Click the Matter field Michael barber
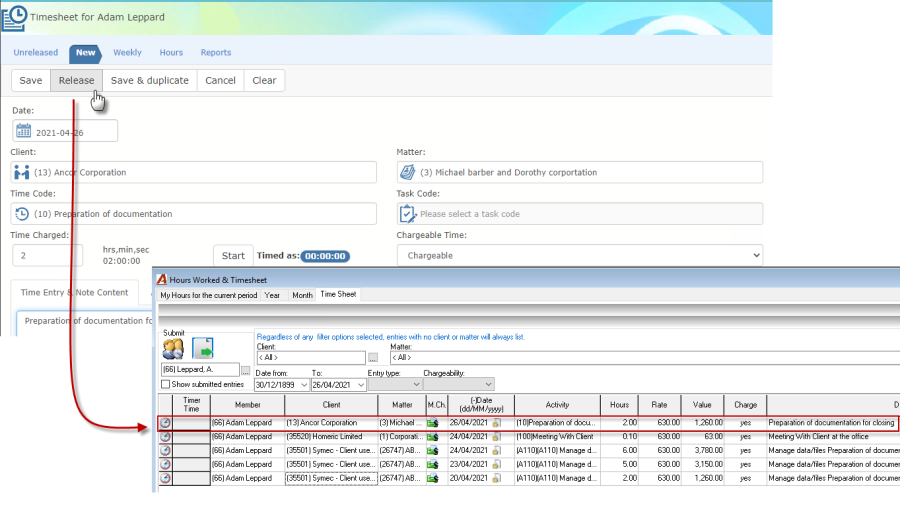 580,172
